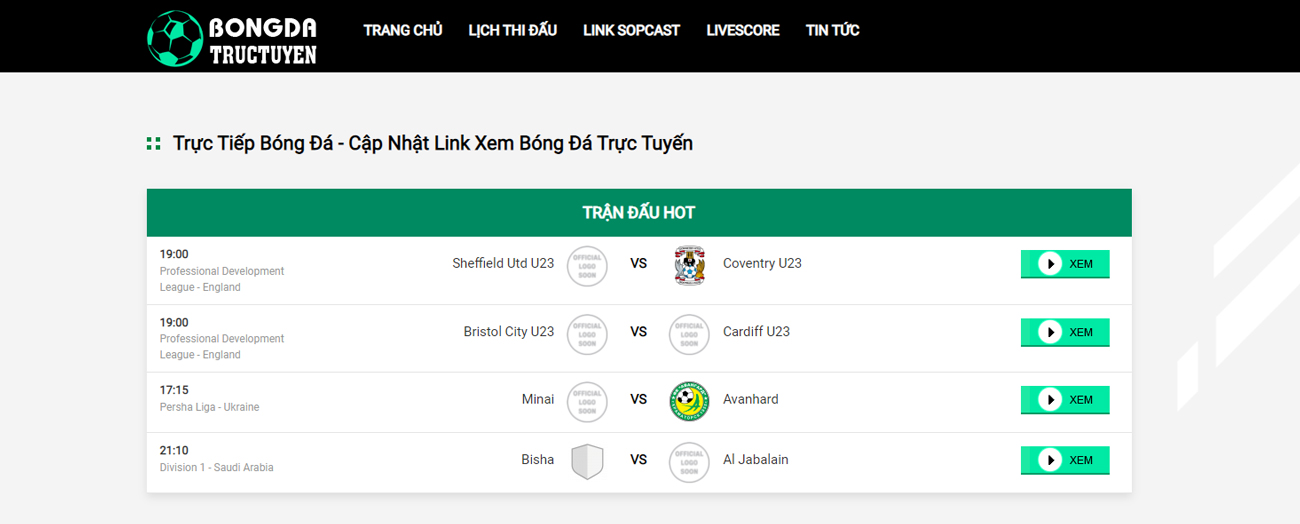The image size is (1300, 524).
Task: Click the Bongda Tructuyen soccer ball logo
Action: point(175,39)
